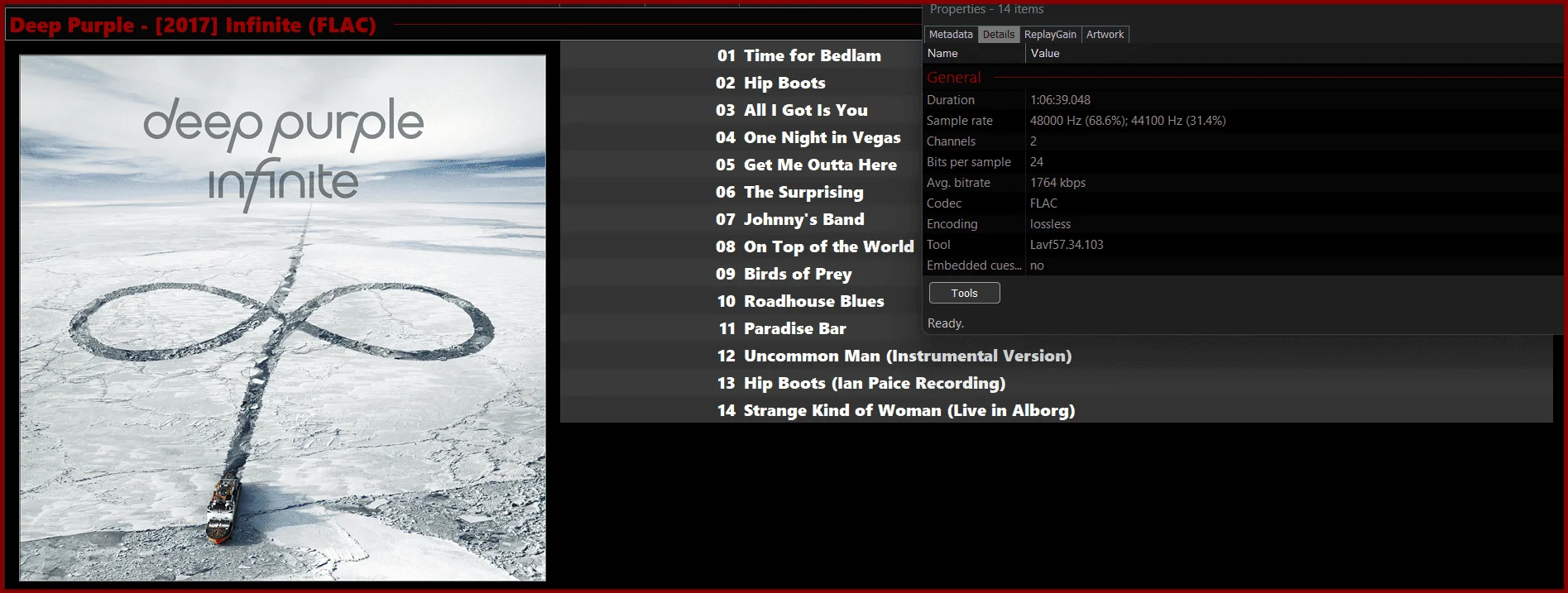This screenshot has width=1568, height=593.
Task: Click the album header Deep Purple - [2017] Infinite (FLAC)
Action: pyautogui.click(x=193, y=25)
